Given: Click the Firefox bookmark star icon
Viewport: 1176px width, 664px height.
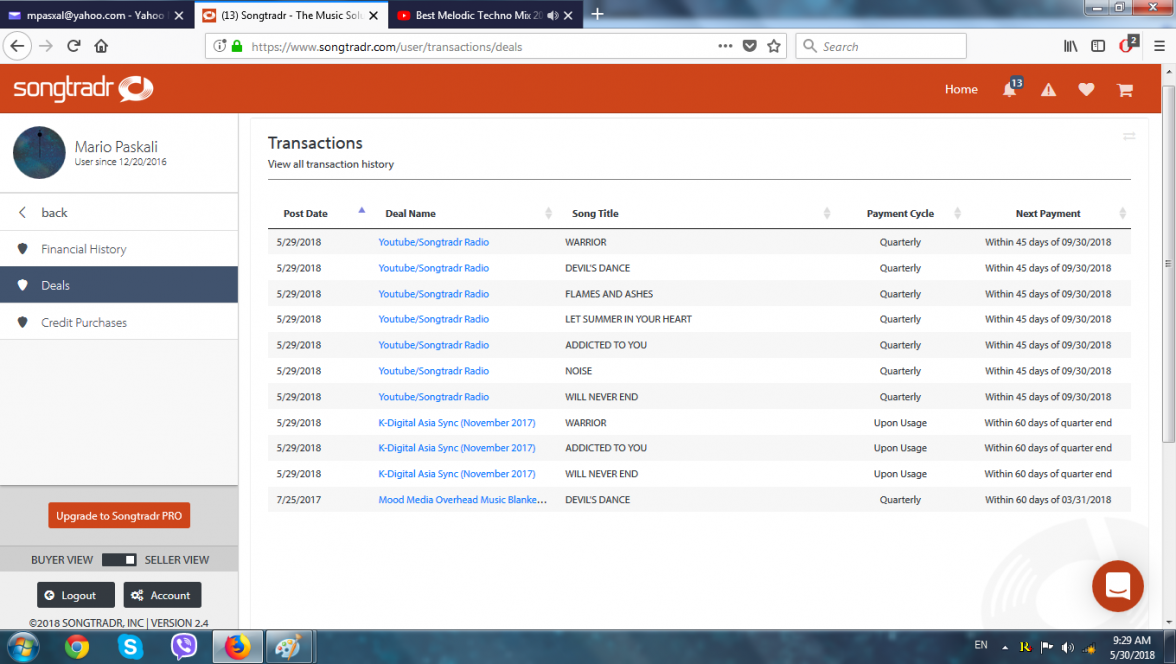Looking at the screenshot, I should click(773, 46).
